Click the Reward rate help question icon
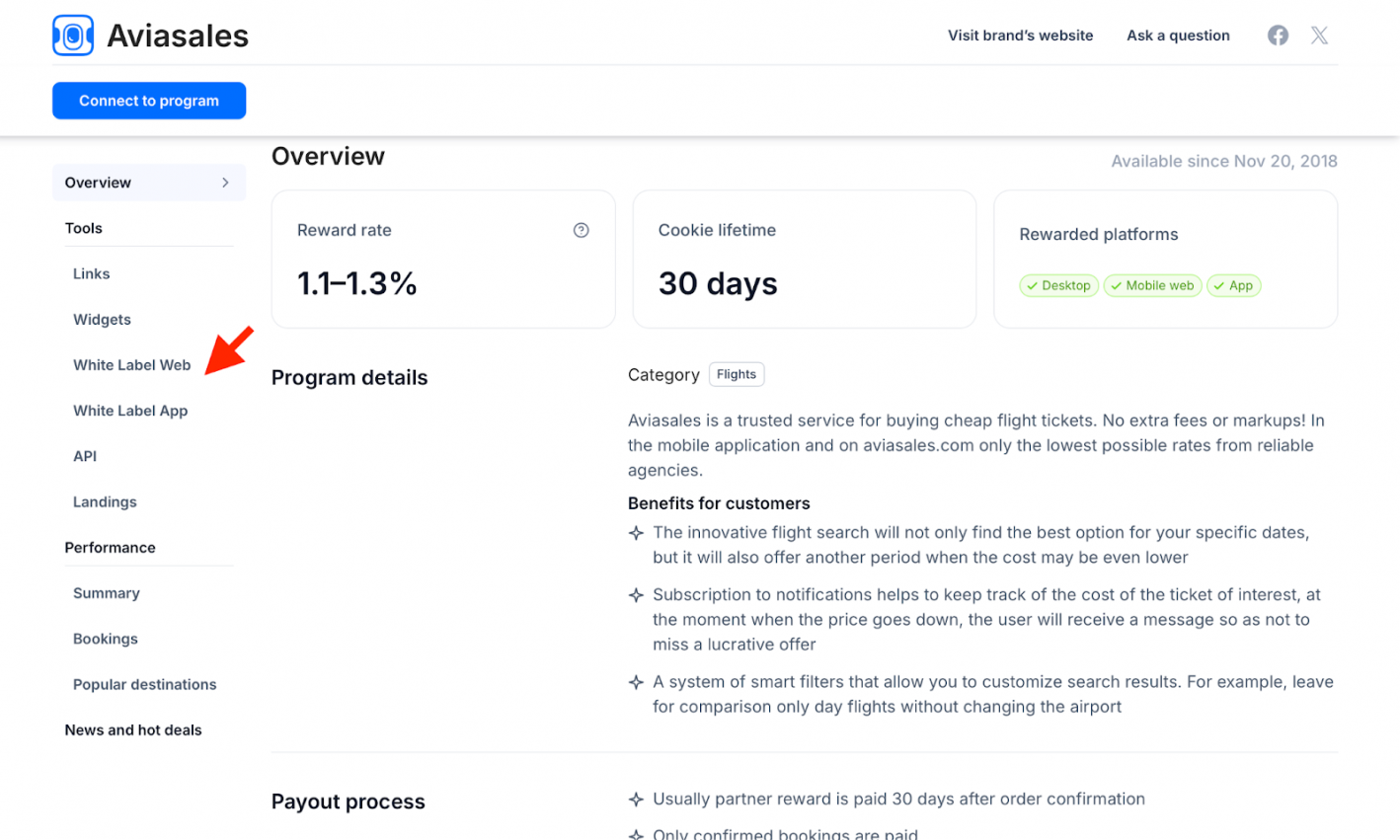The width and height of the screenshot is (1400, 840). (x=581, y=230)
